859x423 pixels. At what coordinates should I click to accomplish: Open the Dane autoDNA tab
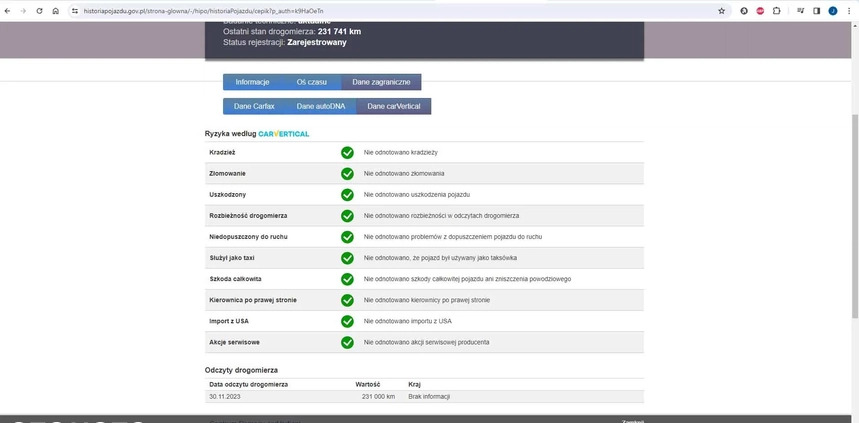pos(321,106)
